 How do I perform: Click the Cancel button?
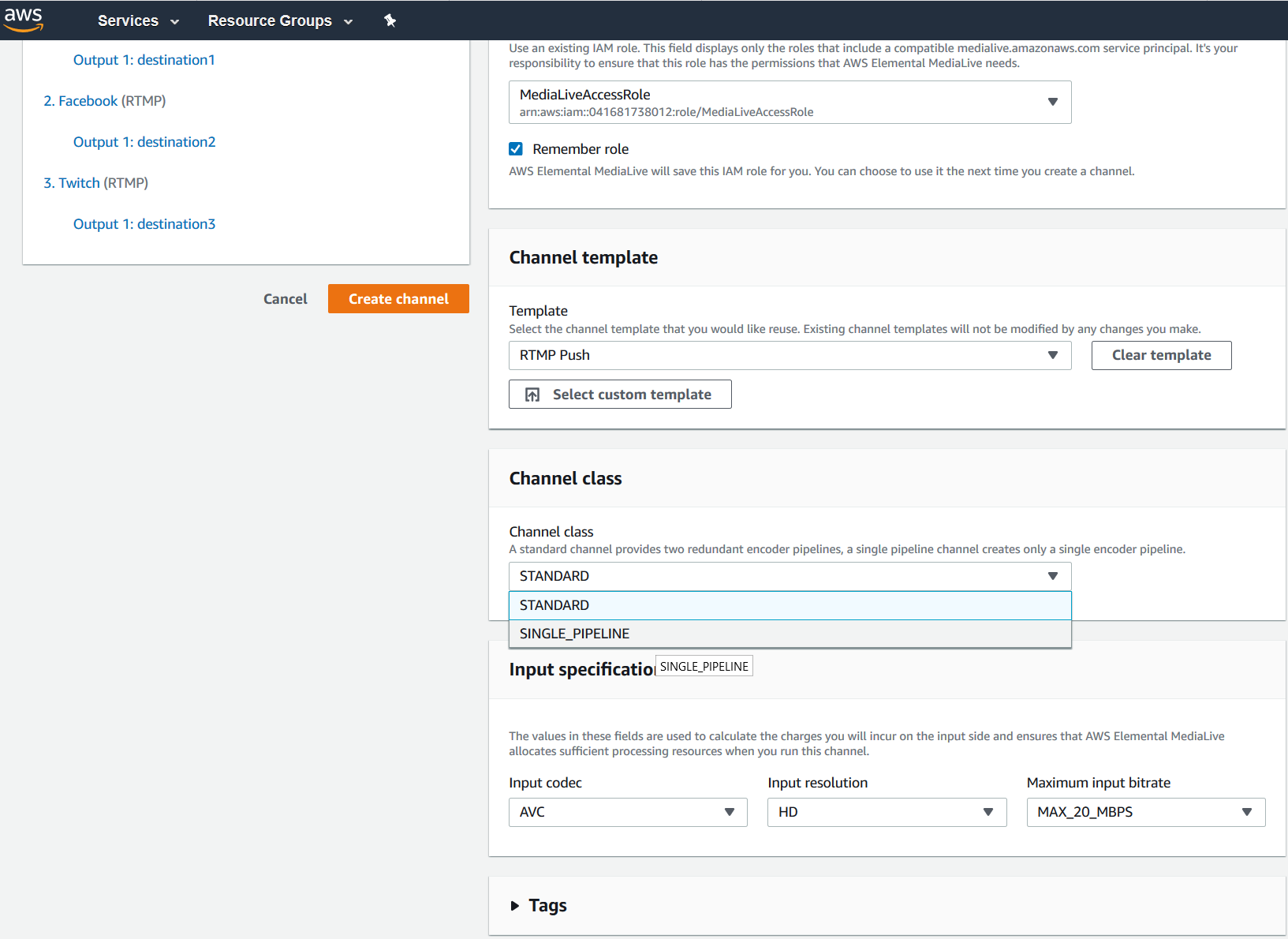click(x=286, y=299)
